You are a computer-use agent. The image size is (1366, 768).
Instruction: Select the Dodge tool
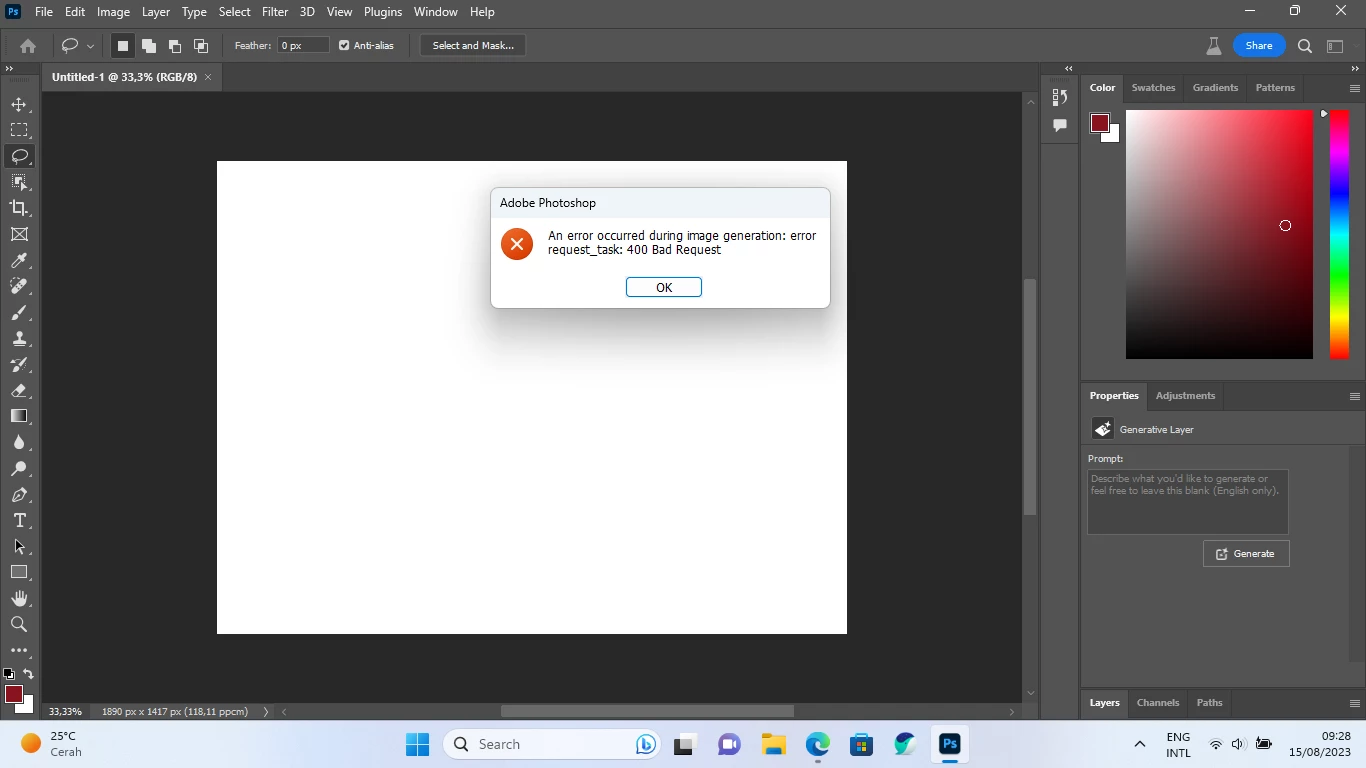click(19, 468)
